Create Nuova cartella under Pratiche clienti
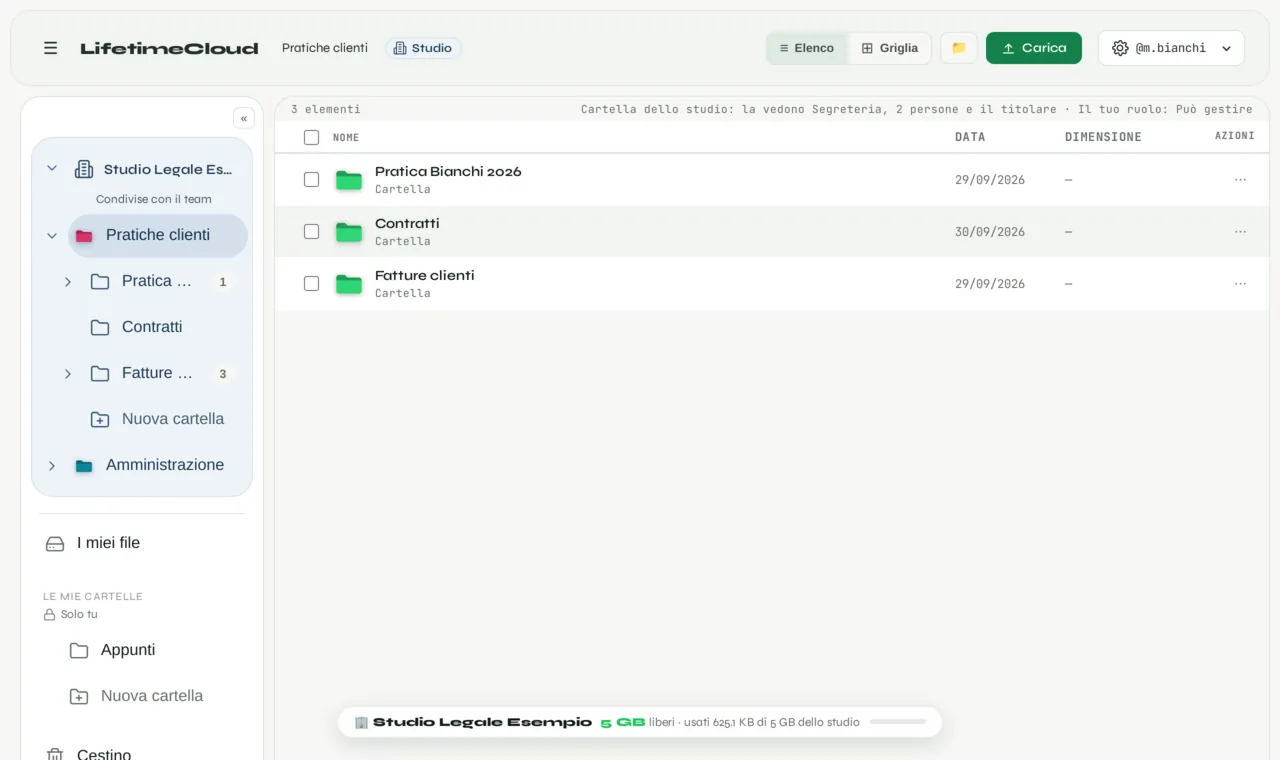This screenshot has height=760, width=1280. point(173,419)
